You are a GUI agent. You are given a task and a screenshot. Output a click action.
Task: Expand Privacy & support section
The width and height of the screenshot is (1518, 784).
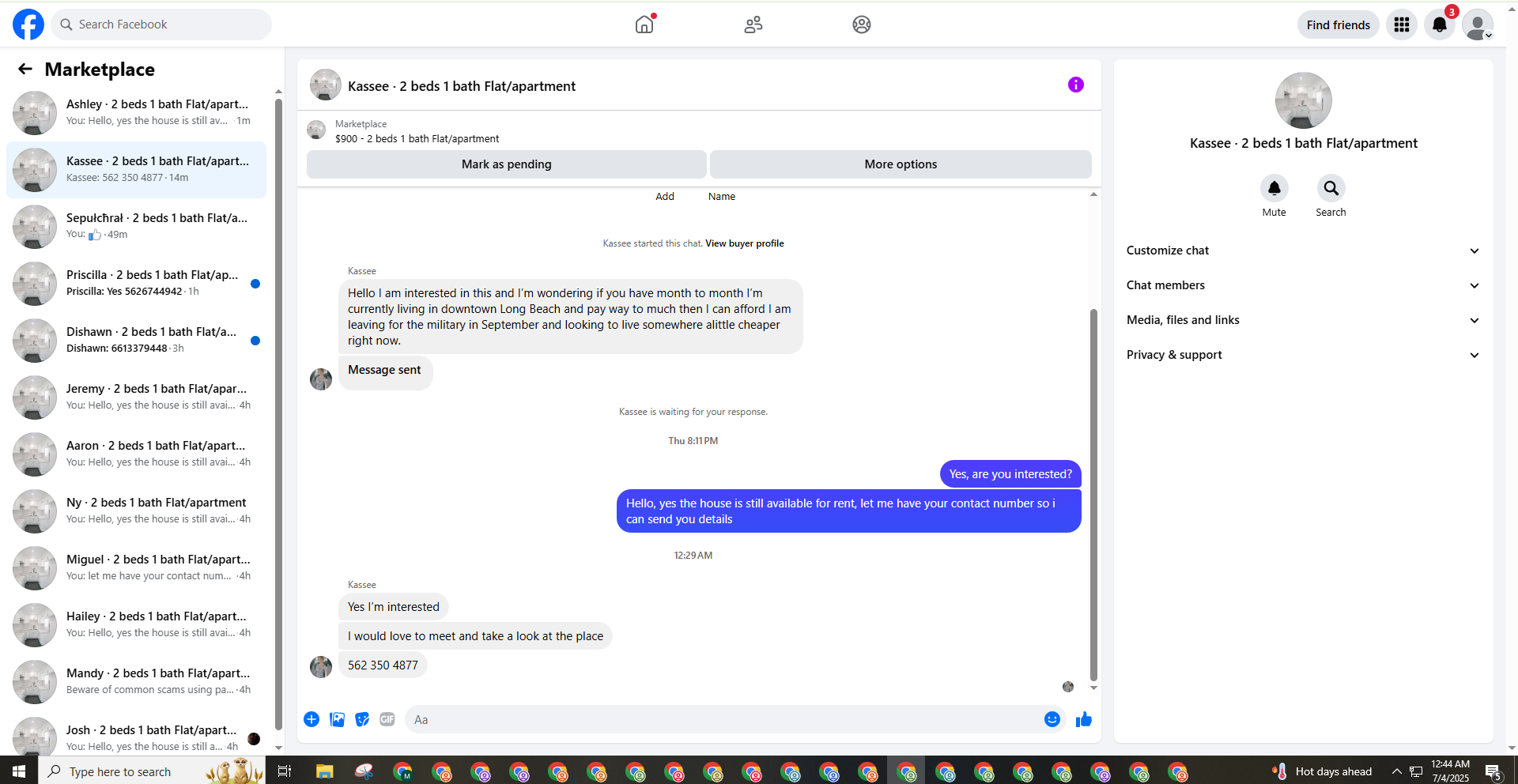pyautogui.click(x=1303, y=355)
